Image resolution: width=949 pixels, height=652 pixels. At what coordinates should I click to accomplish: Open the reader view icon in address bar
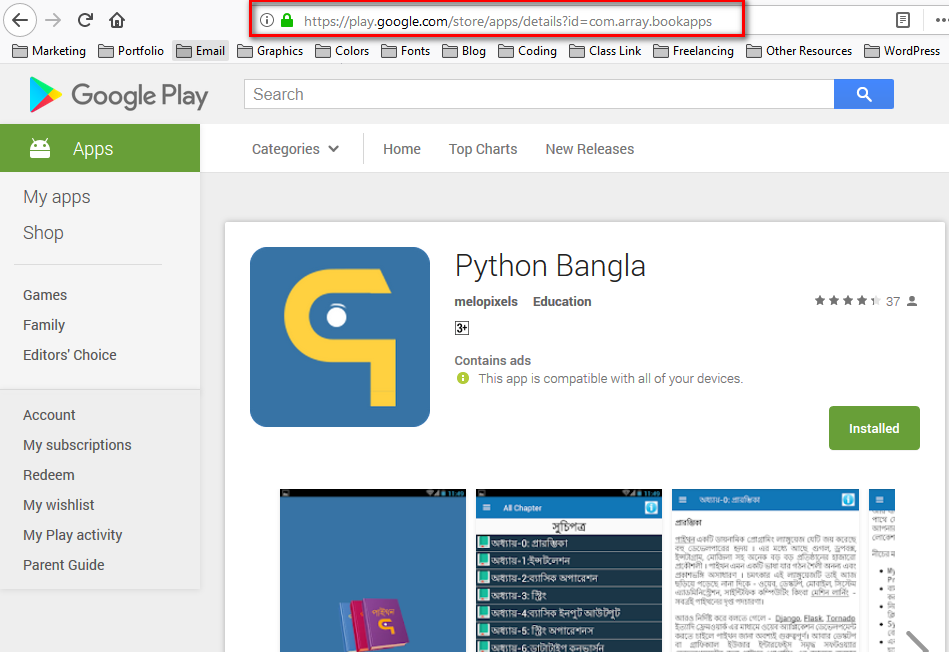pos(903,20)
